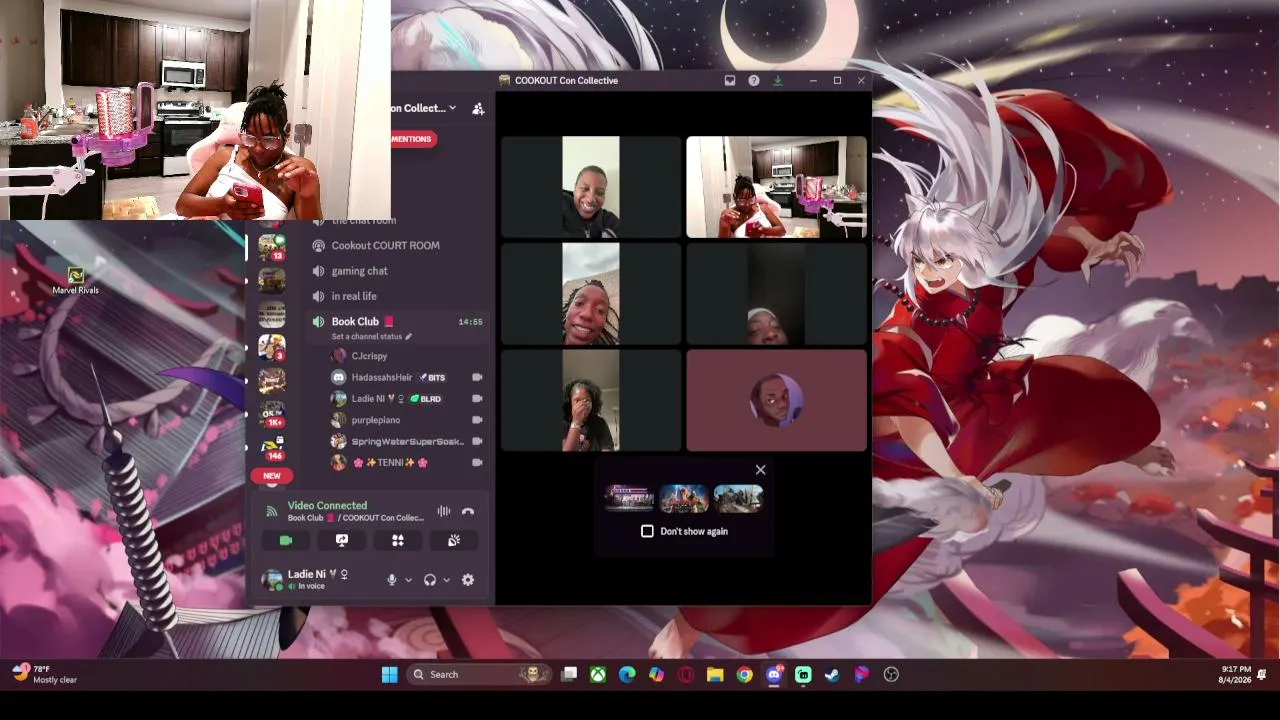Select SpringWaterSuperSoak in voice list
Image resolution: width=1280 pixels, height=720 pixels.
point(405,441)
